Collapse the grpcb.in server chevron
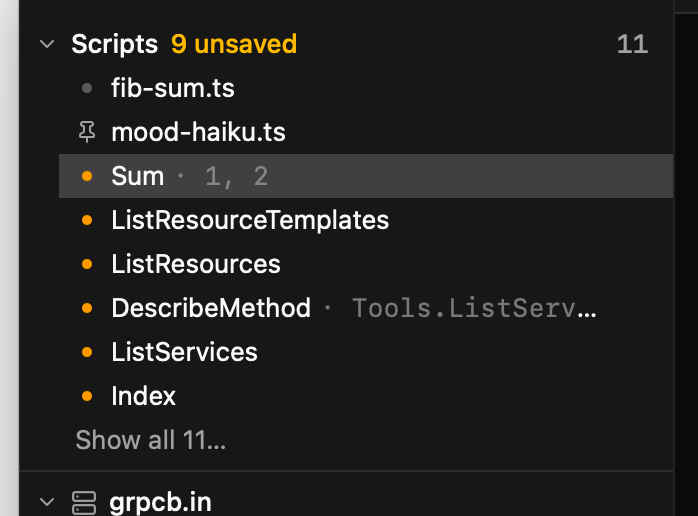Viewport: 698px width, 516px height. 47,502
